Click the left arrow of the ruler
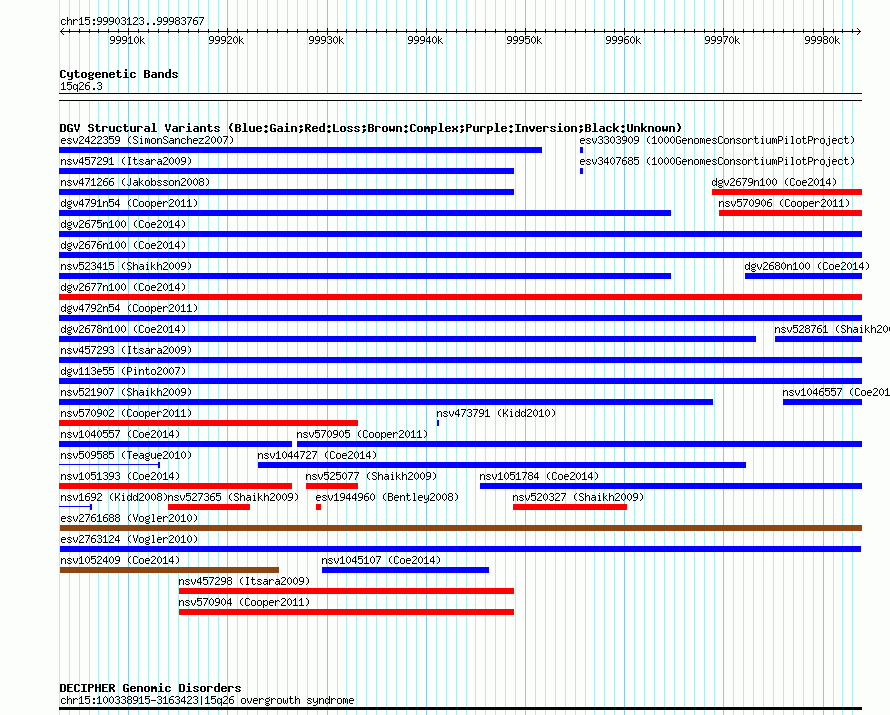This screenshot has width=890, height=715. (x=62, y=31)
